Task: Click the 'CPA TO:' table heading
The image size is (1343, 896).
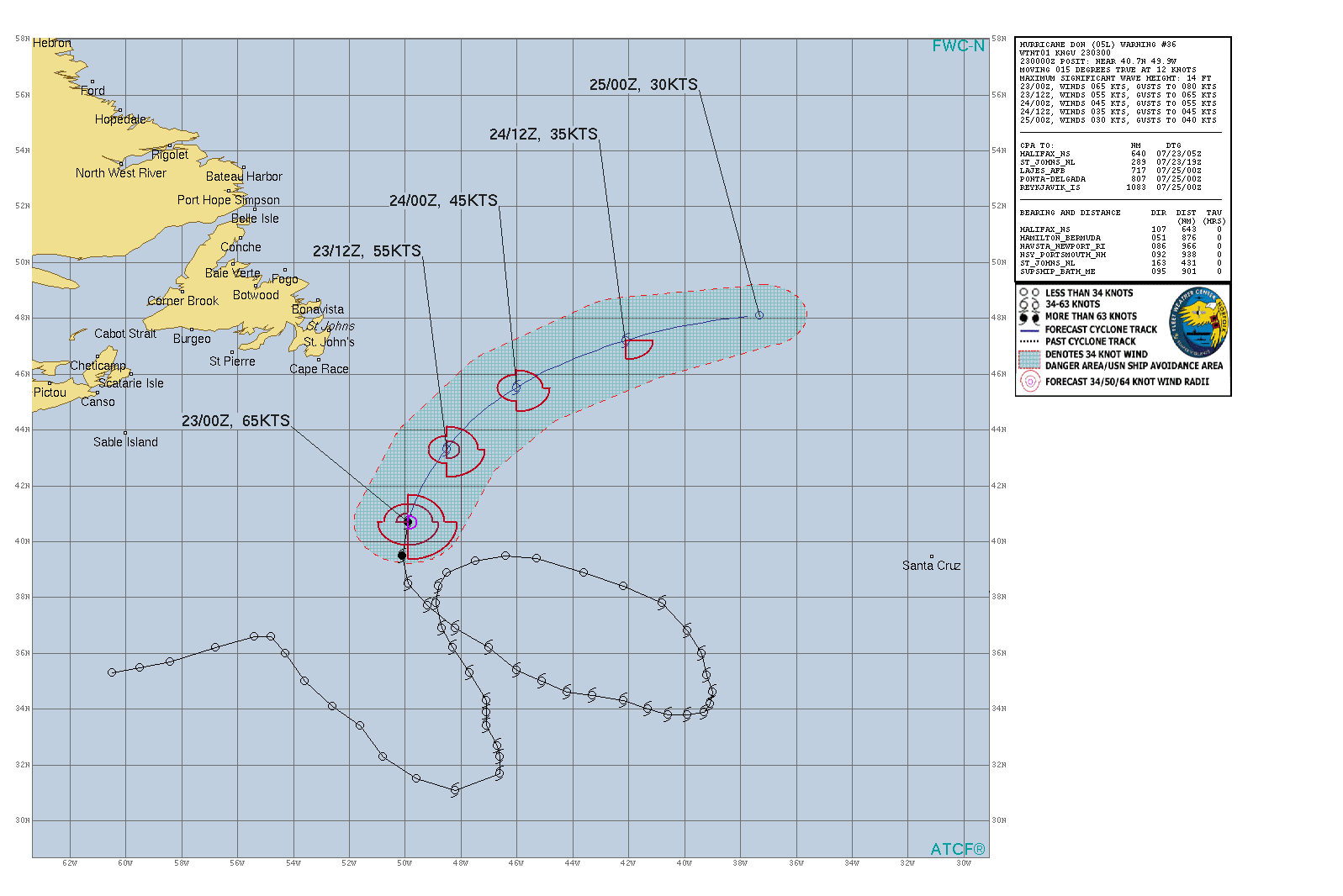Action: coord(1036,145)
